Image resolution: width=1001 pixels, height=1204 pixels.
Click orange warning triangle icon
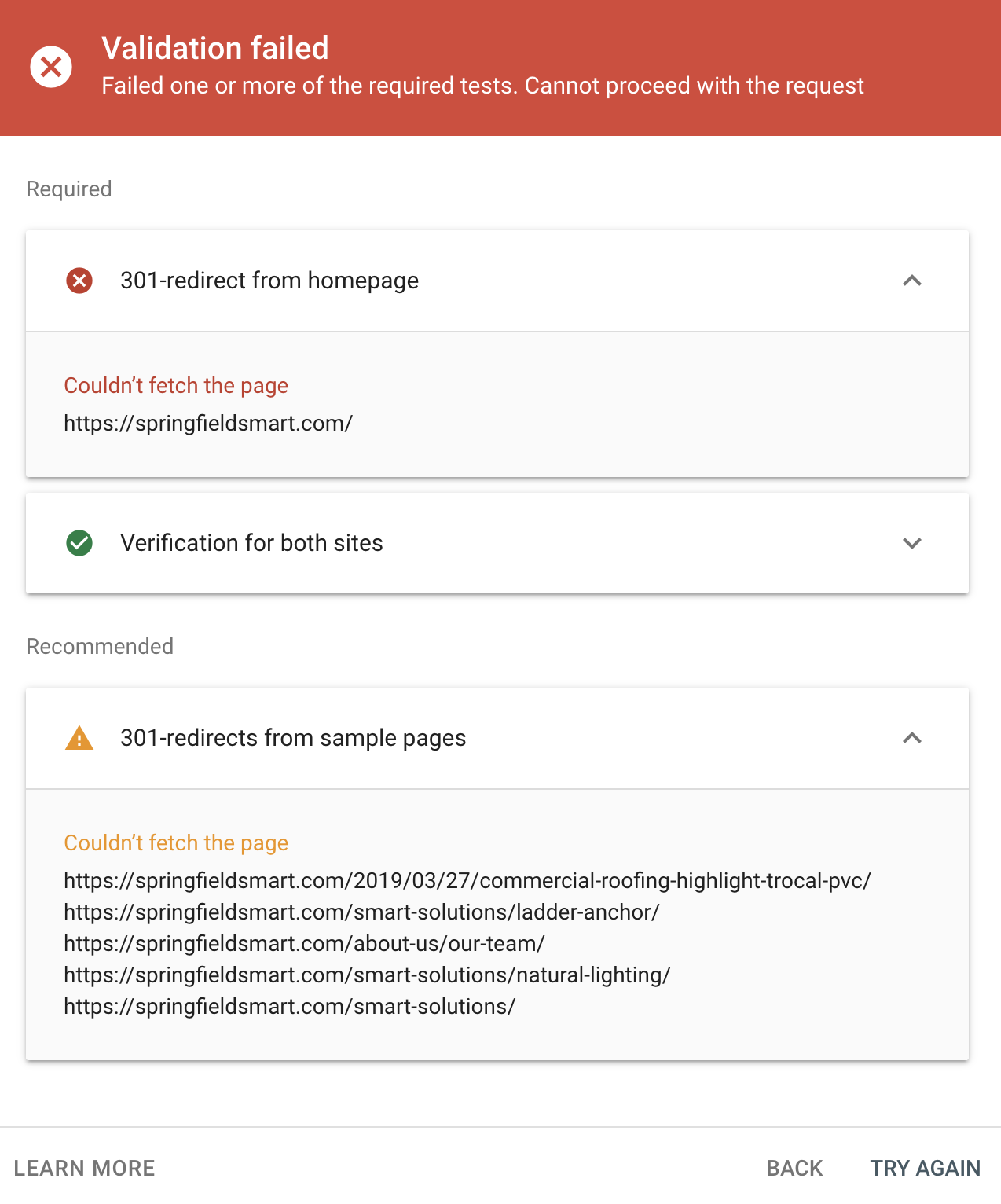79,739
